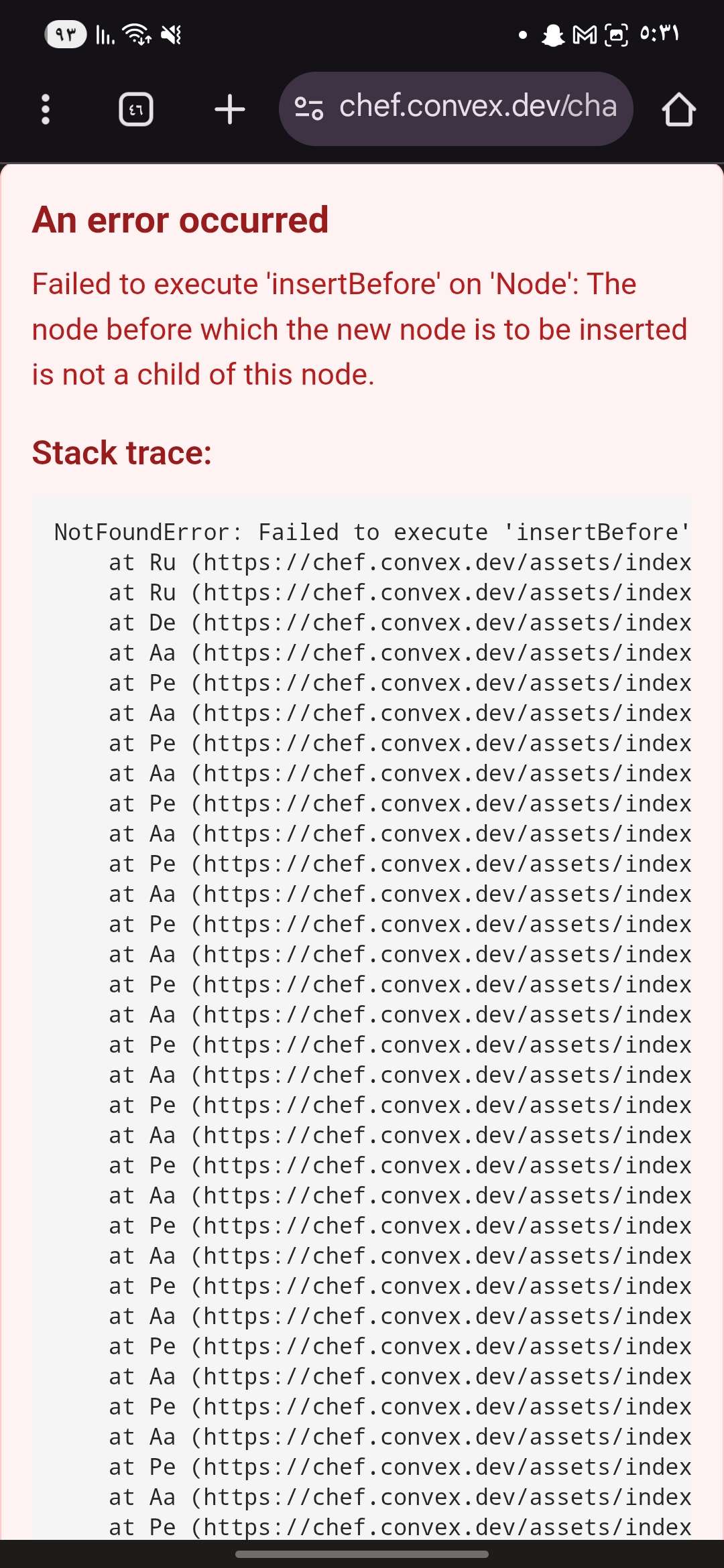This screenshot has height=1568, width=724.
Task: Open the tab switcher counter button
Action: pos(136,109)
